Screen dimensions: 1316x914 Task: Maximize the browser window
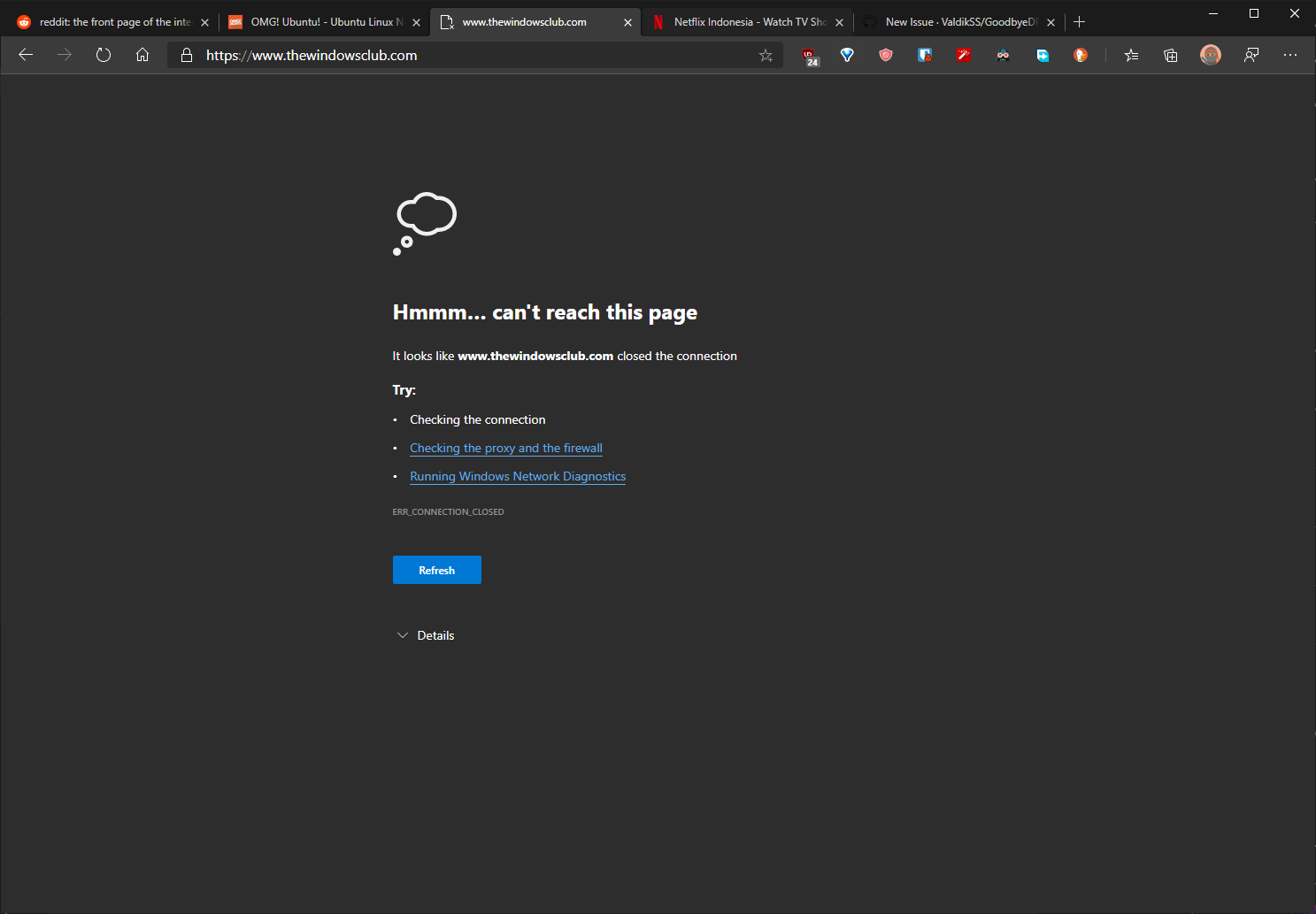[1254, 13]
